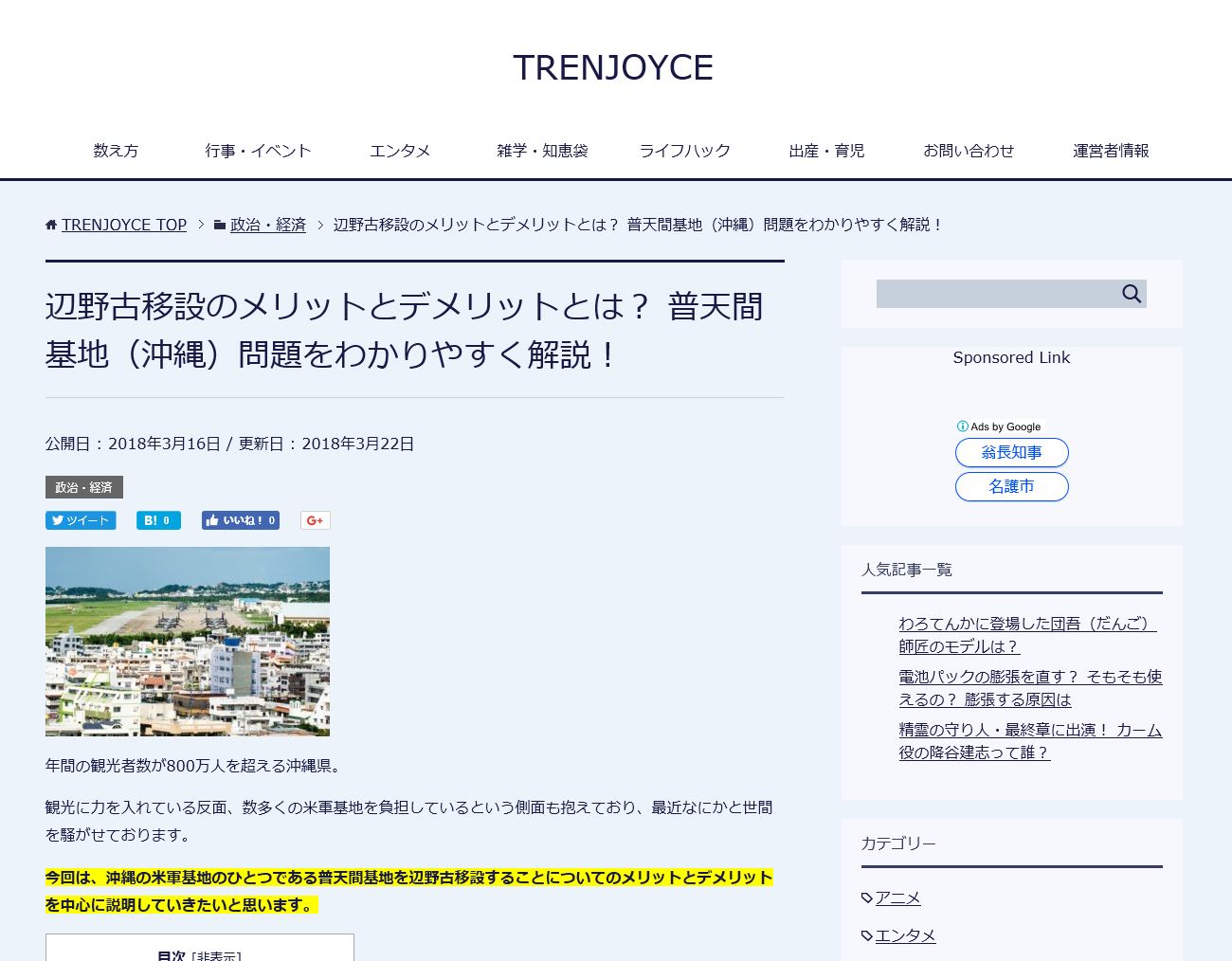Click the TRENJOYCE site title
Image resolution: width=1232 pixels, height=961 pixels.
pos(613,67)
